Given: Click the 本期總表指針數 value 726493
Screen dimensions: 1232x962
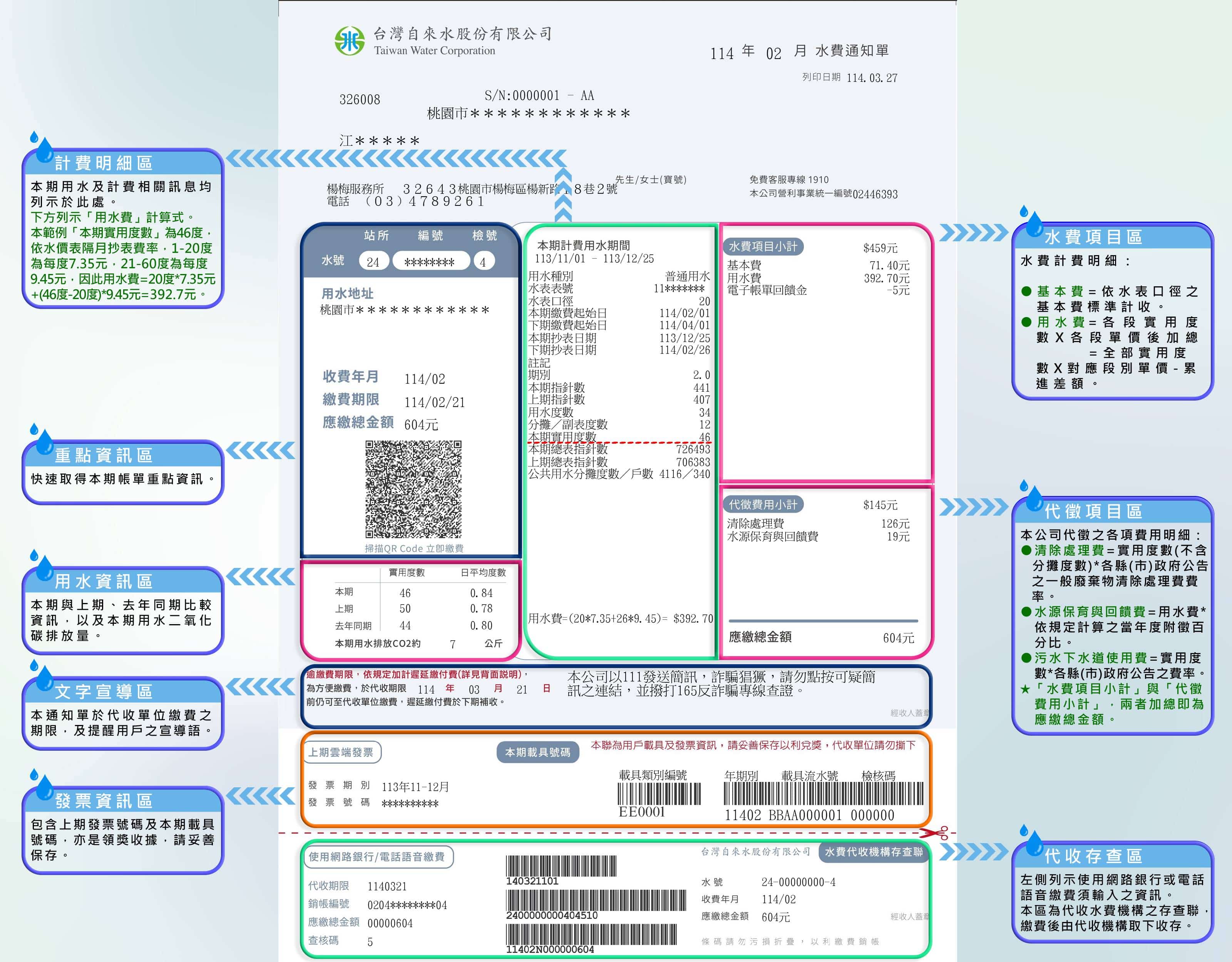Looking at the screenshot, I should pos(693,449).
